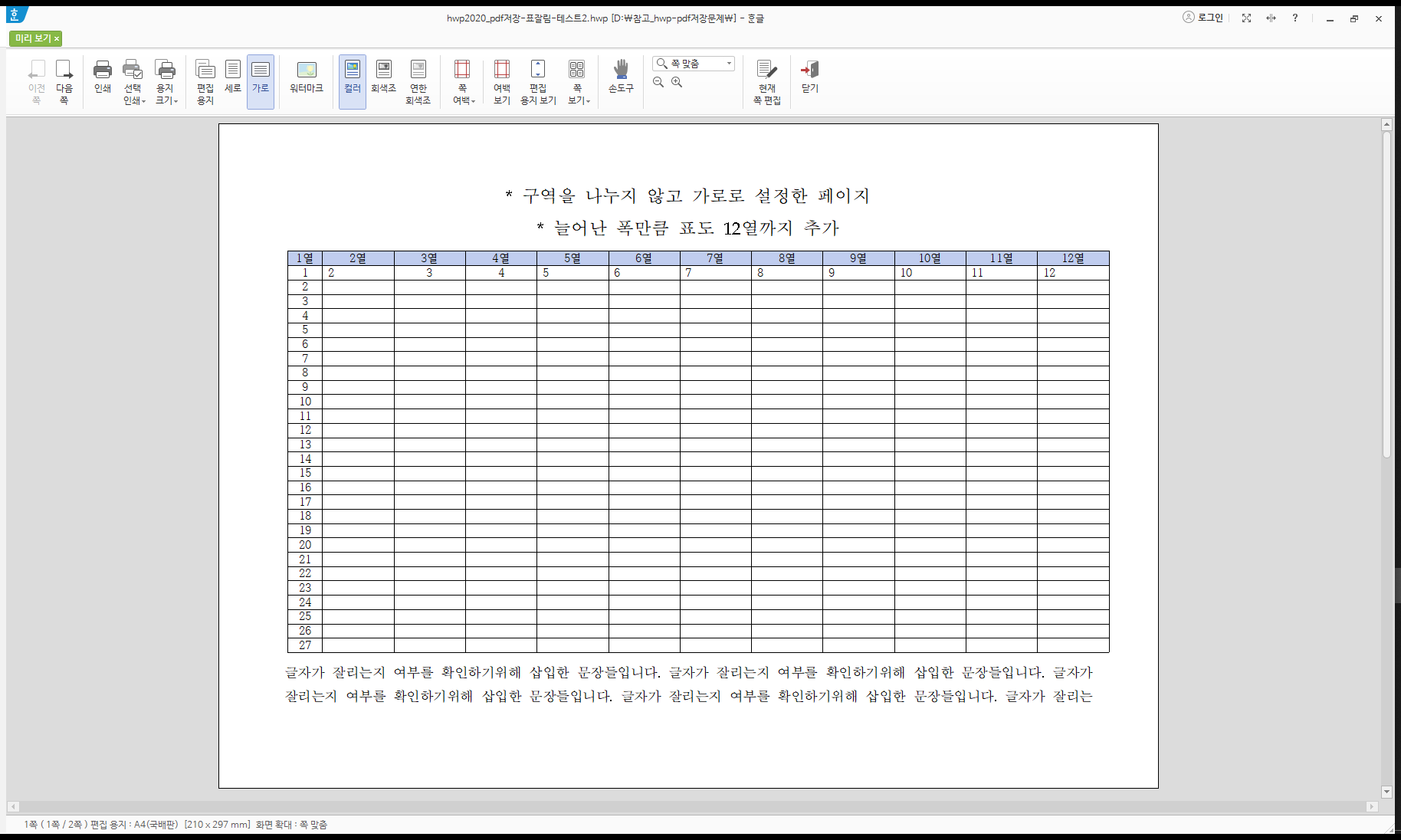The image size is (1401, 840).
Task: Toggle show edit paper (편집 용지 보기)
Action: tap(538, 81)
